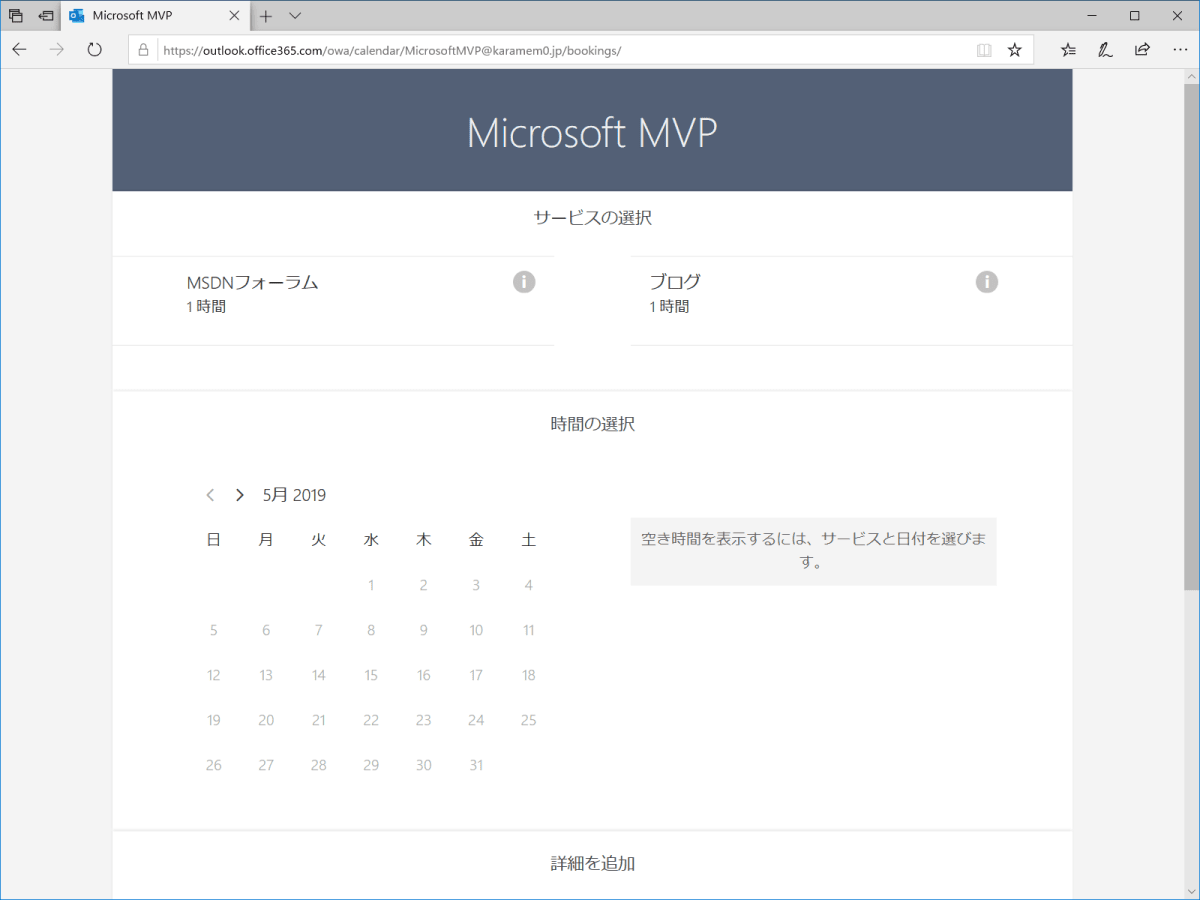This screenshot has height=900, width=1200.
Task: Refresh the bookings page
Action: [94, 49]
